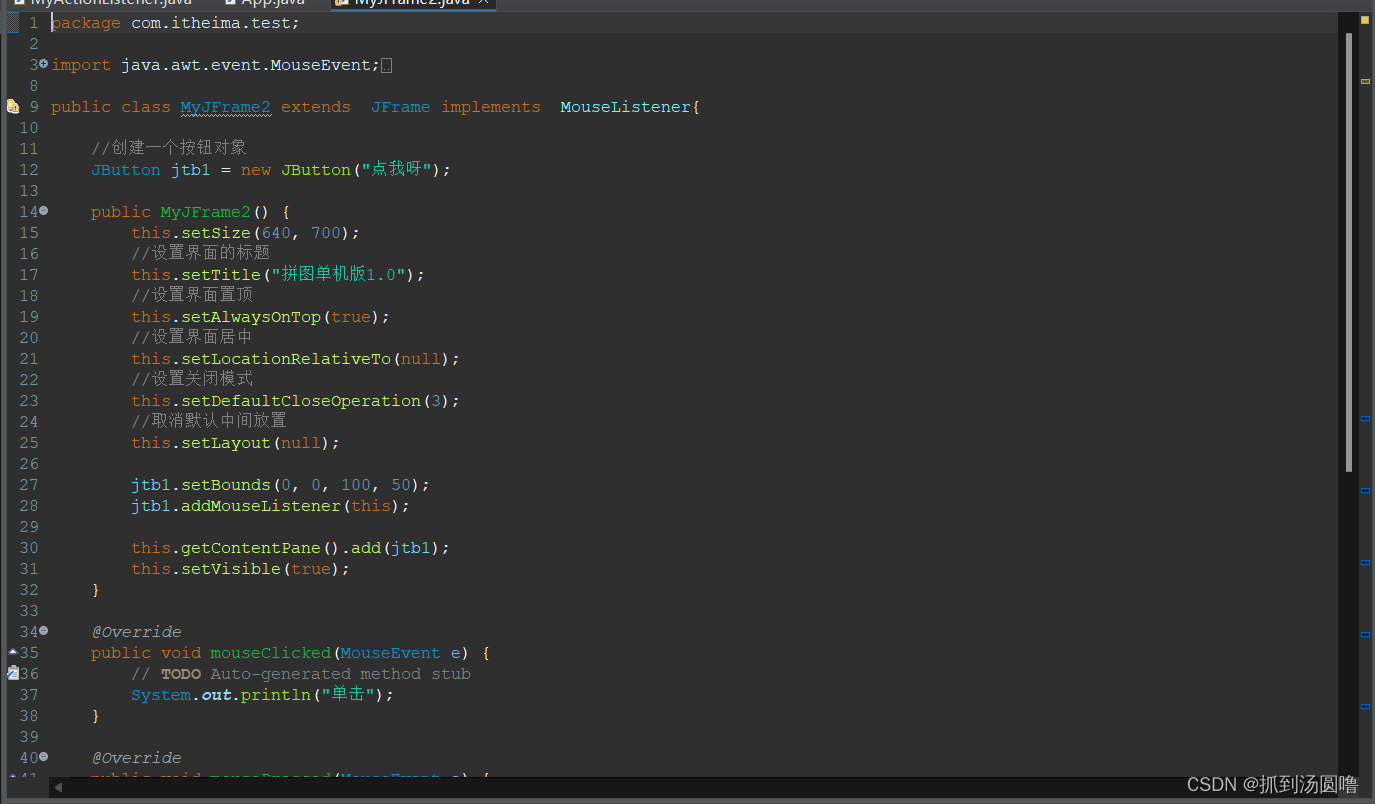Click on import java.awt.event.MouseEvent text

(x=215, y=65)
